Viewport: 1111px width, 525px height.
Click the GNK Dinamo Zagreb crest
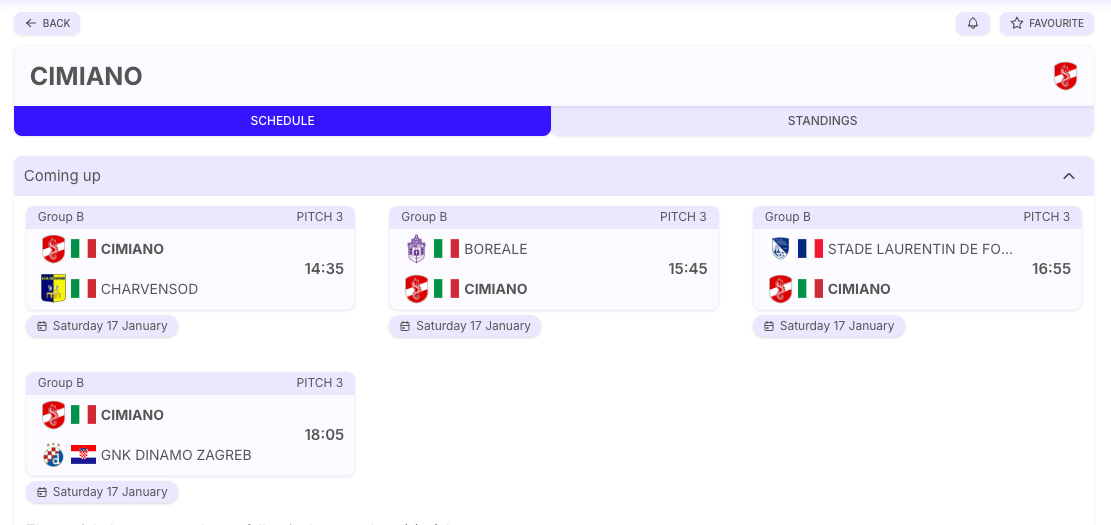53,455
